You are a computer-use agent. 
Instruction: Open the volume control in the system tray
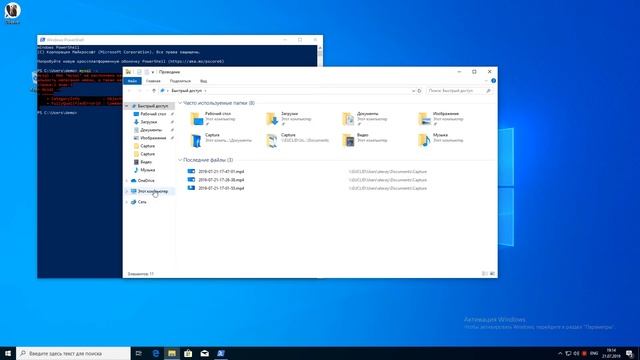coord(576,353)
